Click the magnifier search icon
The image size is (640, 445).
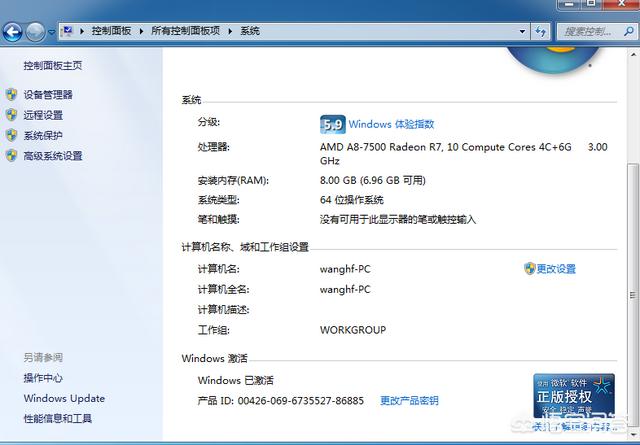tap(629, 31)
